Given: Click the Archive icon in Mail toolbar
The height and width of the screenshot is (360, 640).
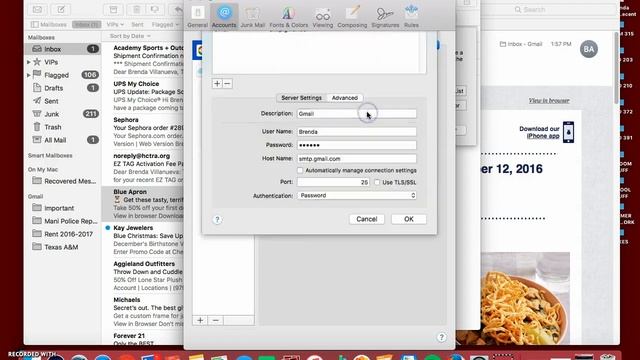Looking at the screenshot, I should [x=113, y=9].
